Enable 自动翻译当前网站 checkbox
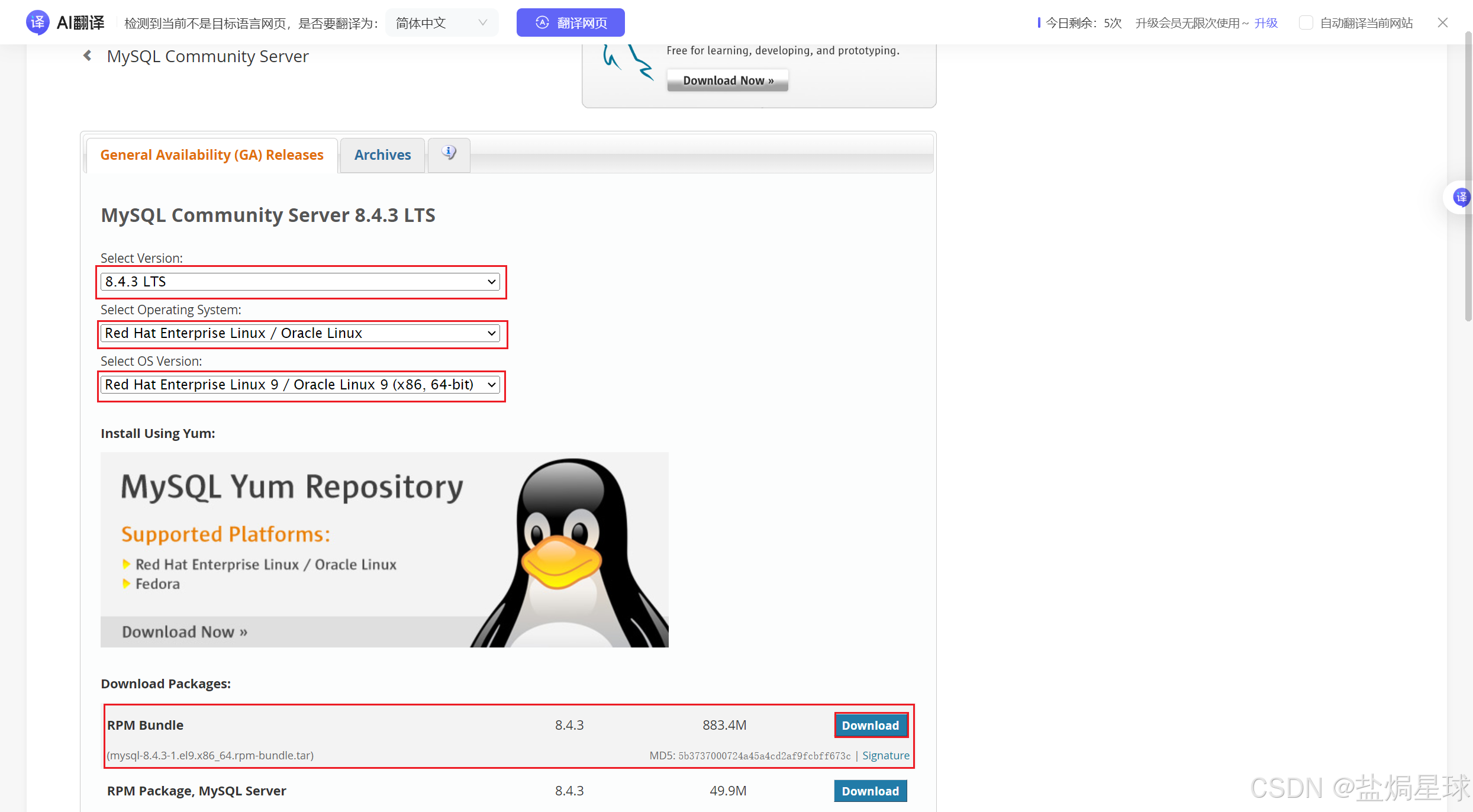1473x812 pixels. (x=1306, y=23)
